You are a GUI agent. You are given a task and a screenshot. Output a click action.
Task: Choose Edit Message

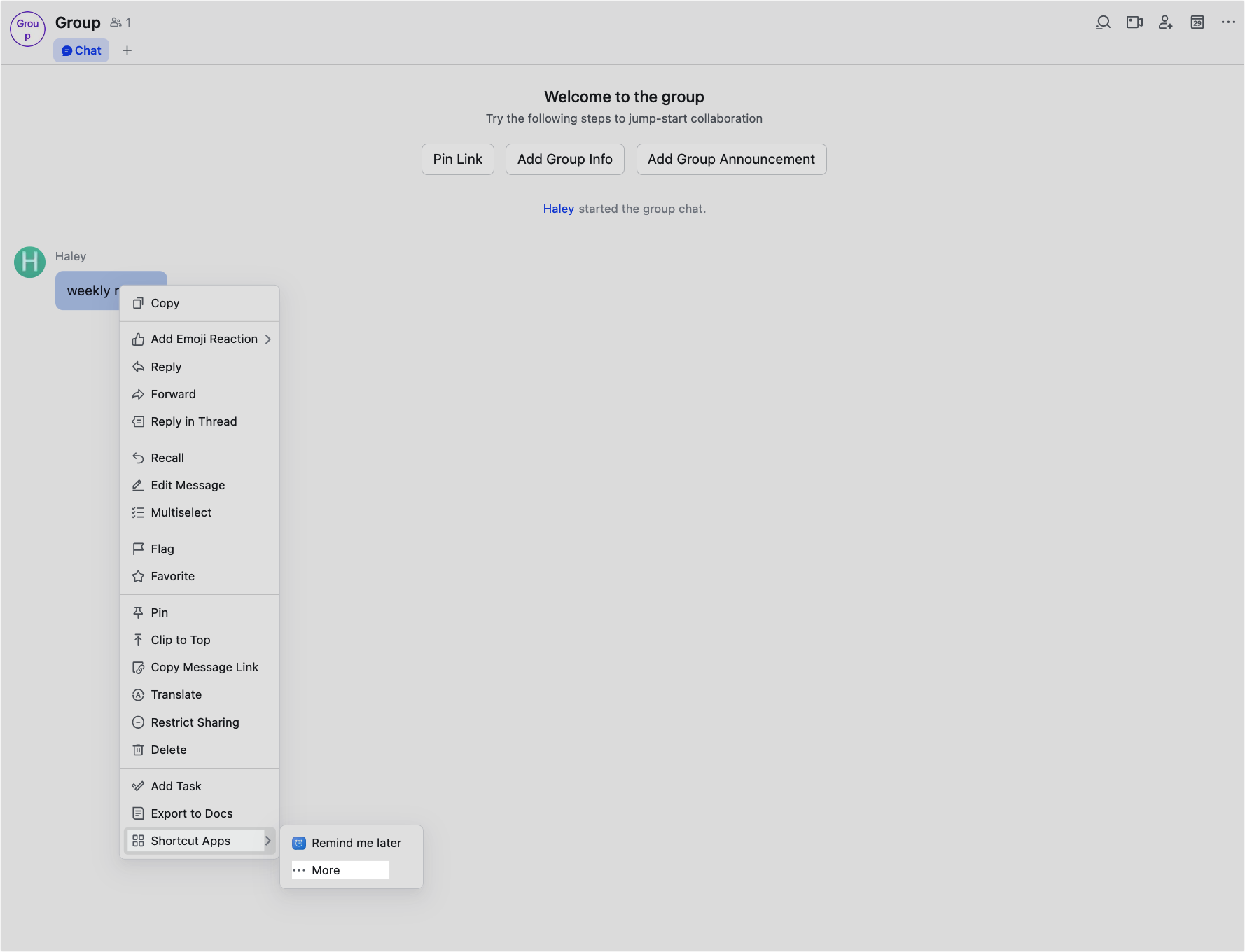click(x=200, y=485)
